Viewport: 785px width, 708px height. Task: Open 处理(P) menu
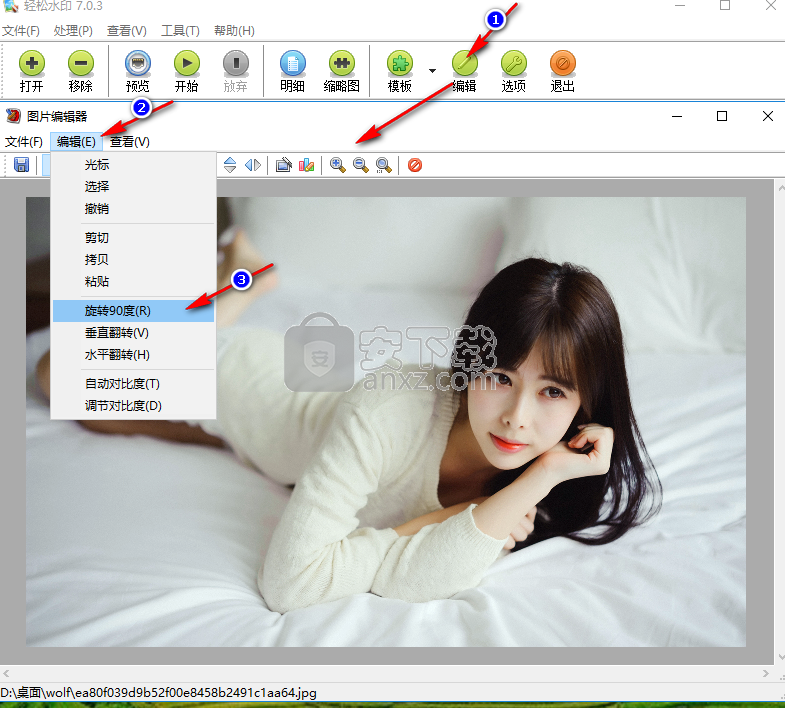(x=73, y=31)
